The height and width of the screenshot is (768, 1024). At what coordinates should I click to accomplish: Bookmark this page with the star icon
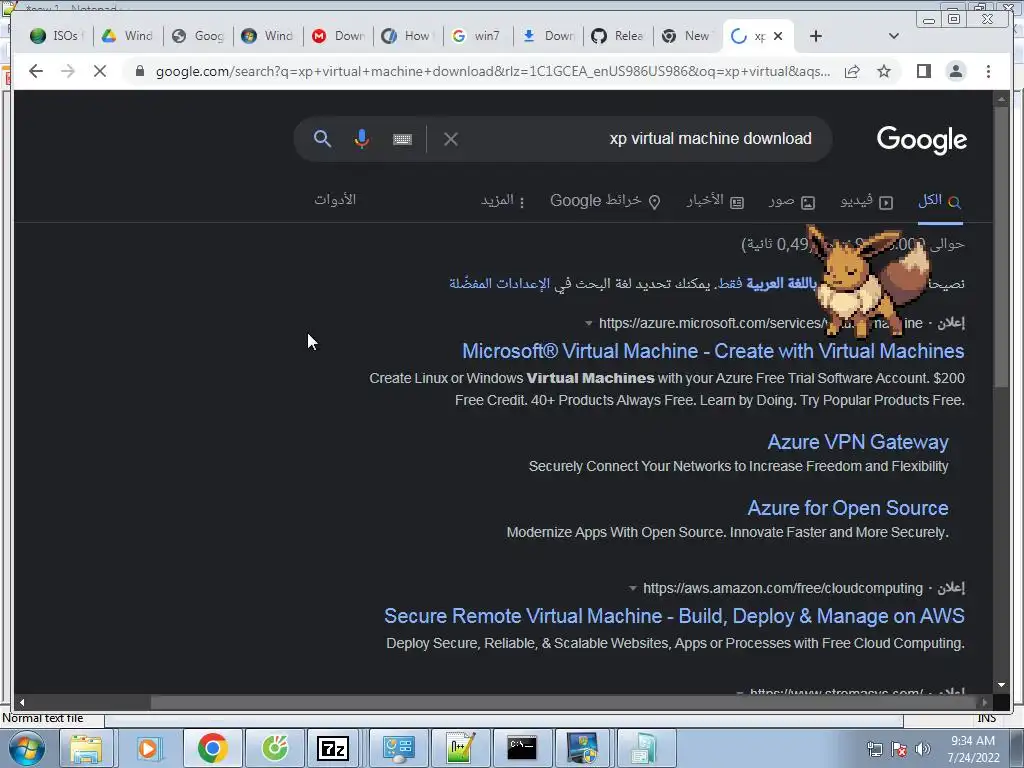(x=884, y=71)
